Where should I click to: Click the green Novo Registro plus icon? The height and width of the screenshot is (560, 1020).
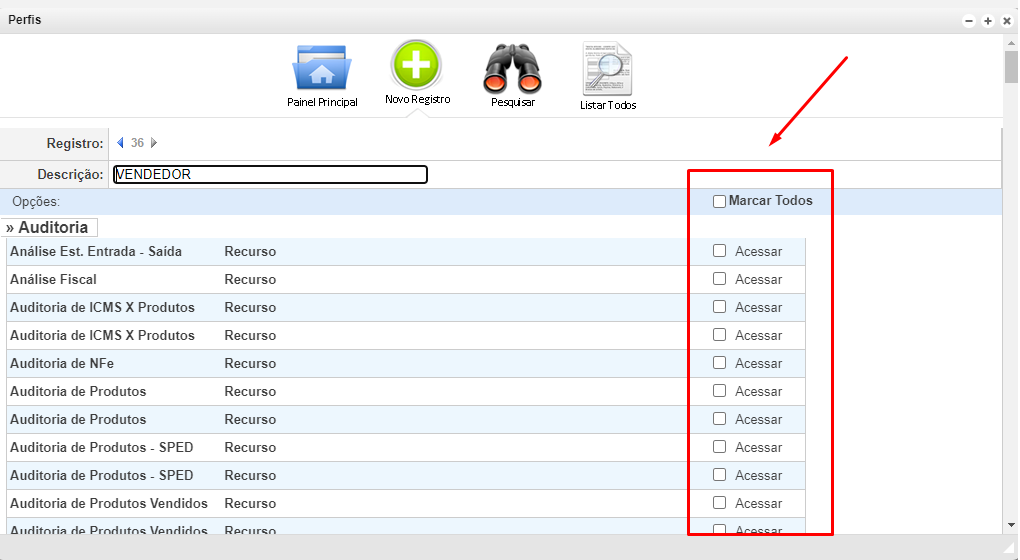pyautogui.click(x=416, y=65)
